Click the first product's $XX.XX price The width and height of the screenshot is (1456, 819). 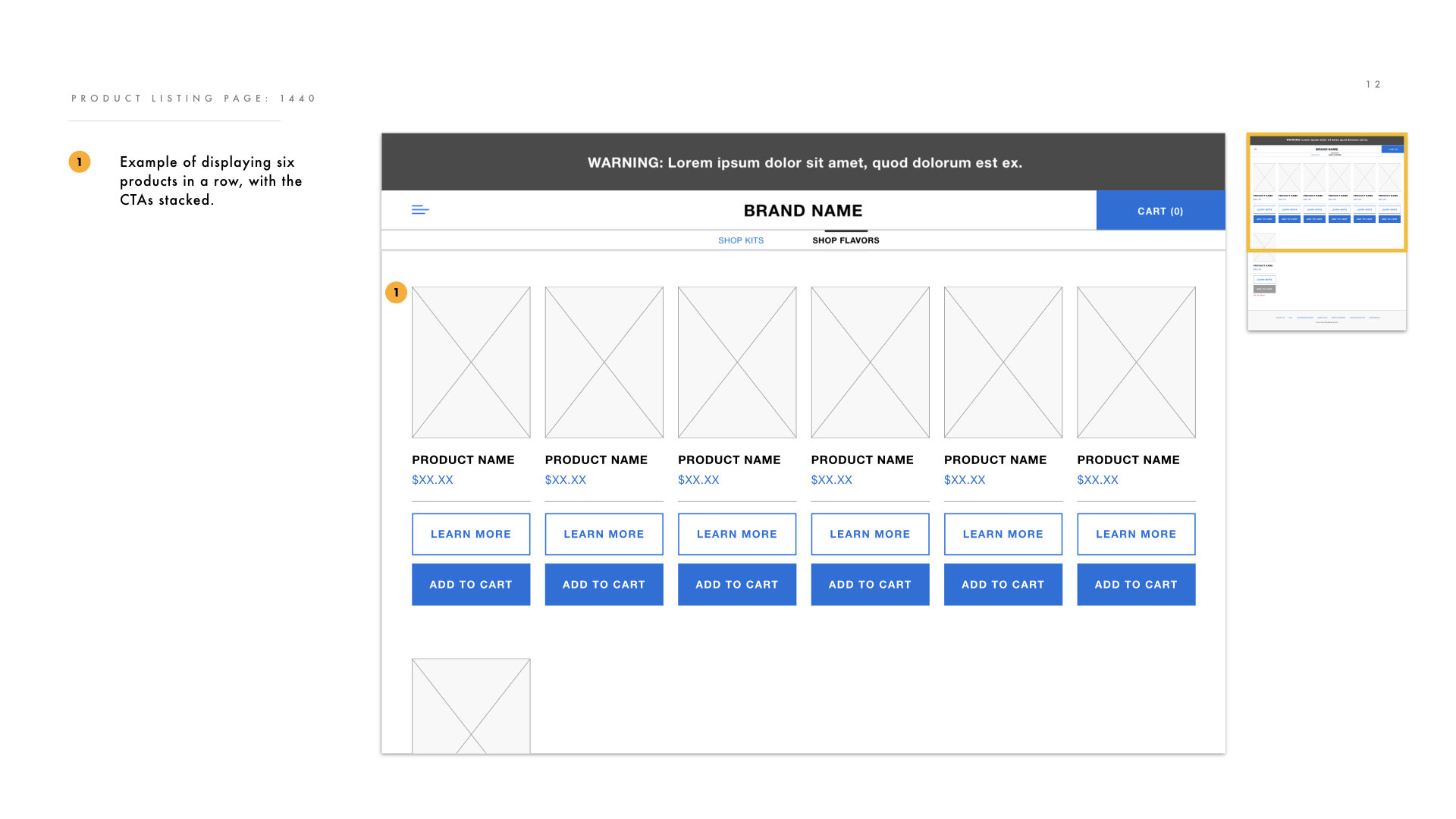432,479
